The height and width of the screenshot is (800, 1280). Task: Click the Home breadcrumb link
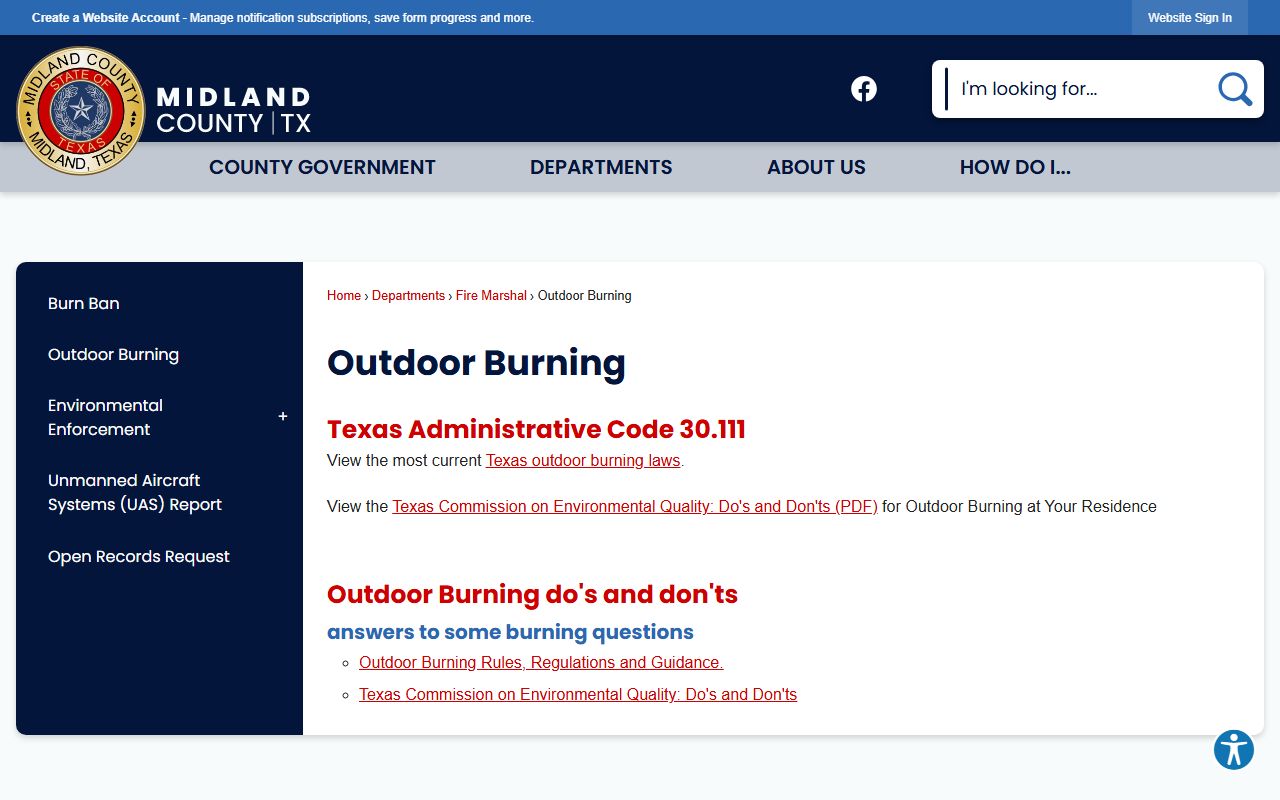[x=343, y=296]
